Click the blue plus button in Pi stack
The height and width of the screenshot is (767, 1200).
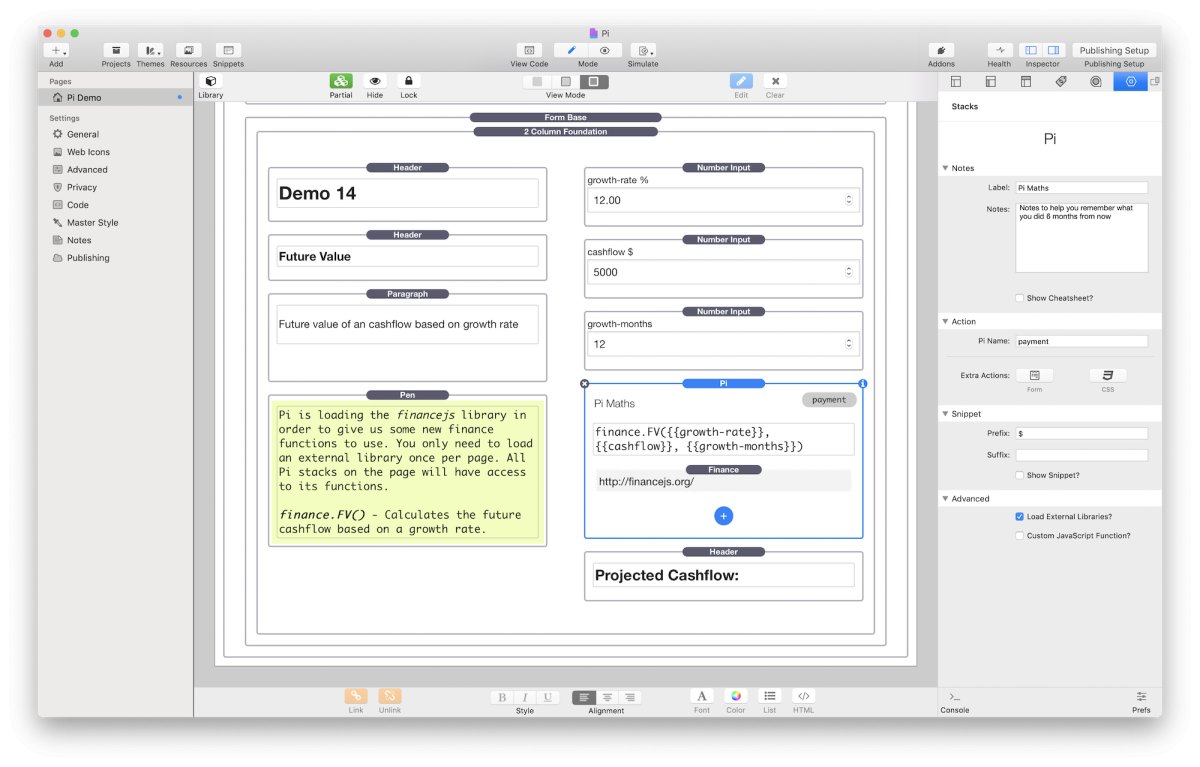tap(724, 516)
